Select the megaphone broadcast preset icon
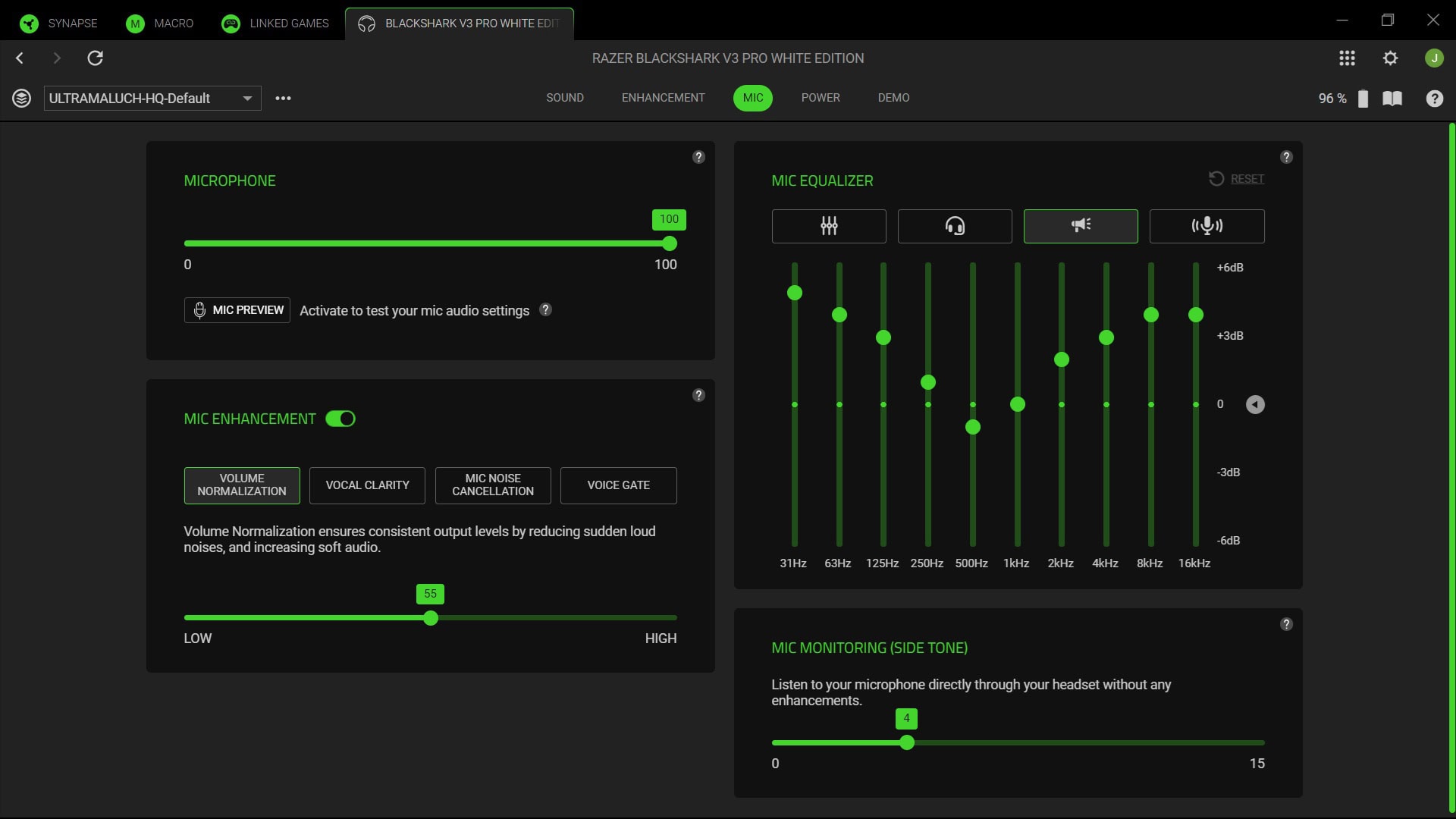Image resolution: width=1456 pixels, height=819 pixels. (x=1081, y=226)
